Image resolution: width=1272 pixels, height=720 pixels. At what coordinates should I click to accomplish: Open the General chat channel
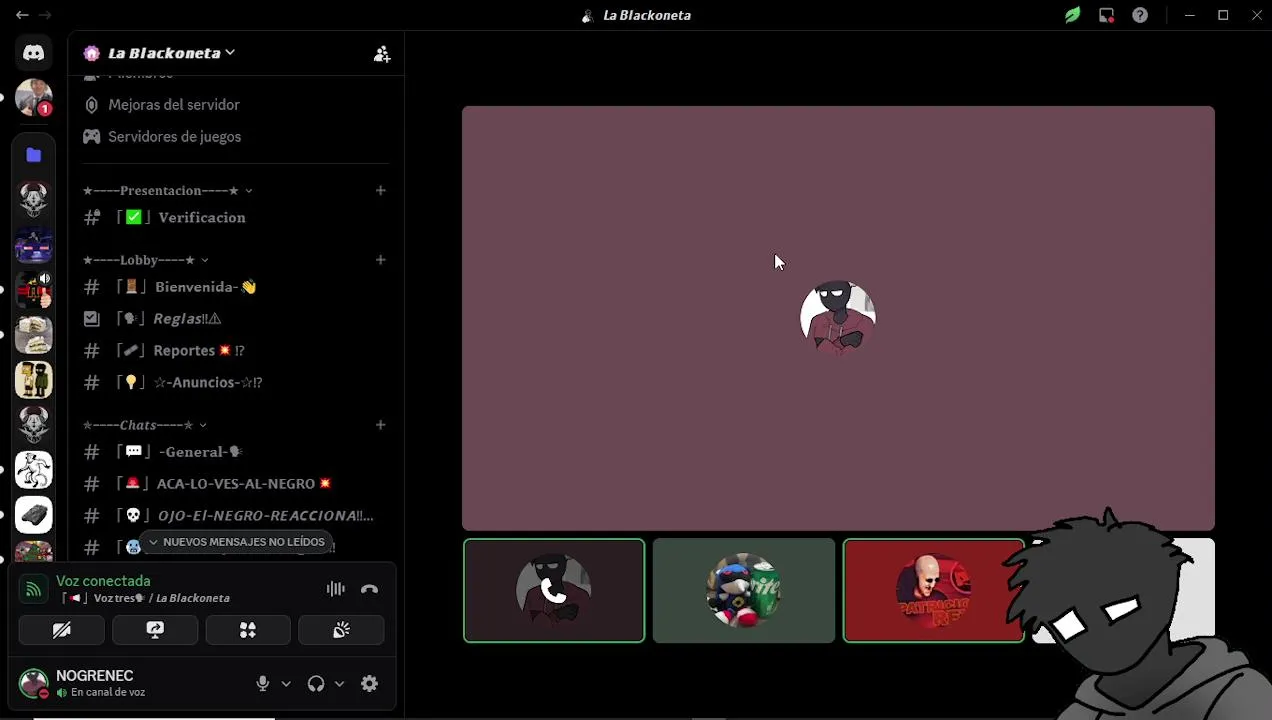click(x=235, y=452)
